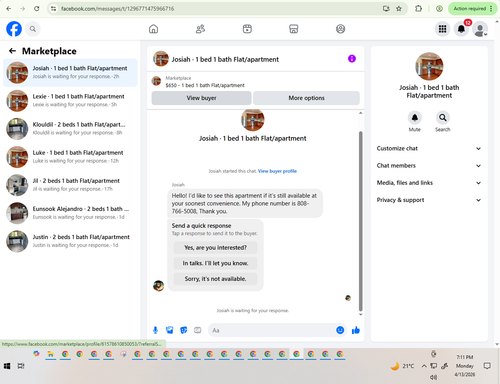Click the message input field Aa
Viewport: 500px width, 384px height.
click(272, 330)
